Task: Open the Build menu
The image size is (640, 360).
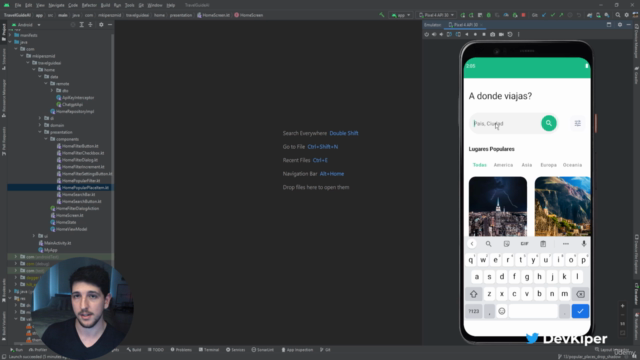Action: pos(105,5)
